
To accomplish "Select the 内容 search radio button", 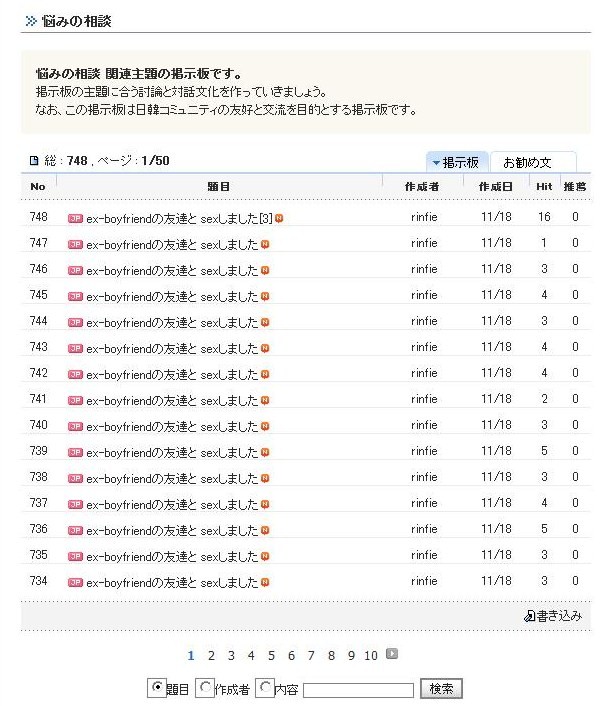I will [x=265, y=688].
